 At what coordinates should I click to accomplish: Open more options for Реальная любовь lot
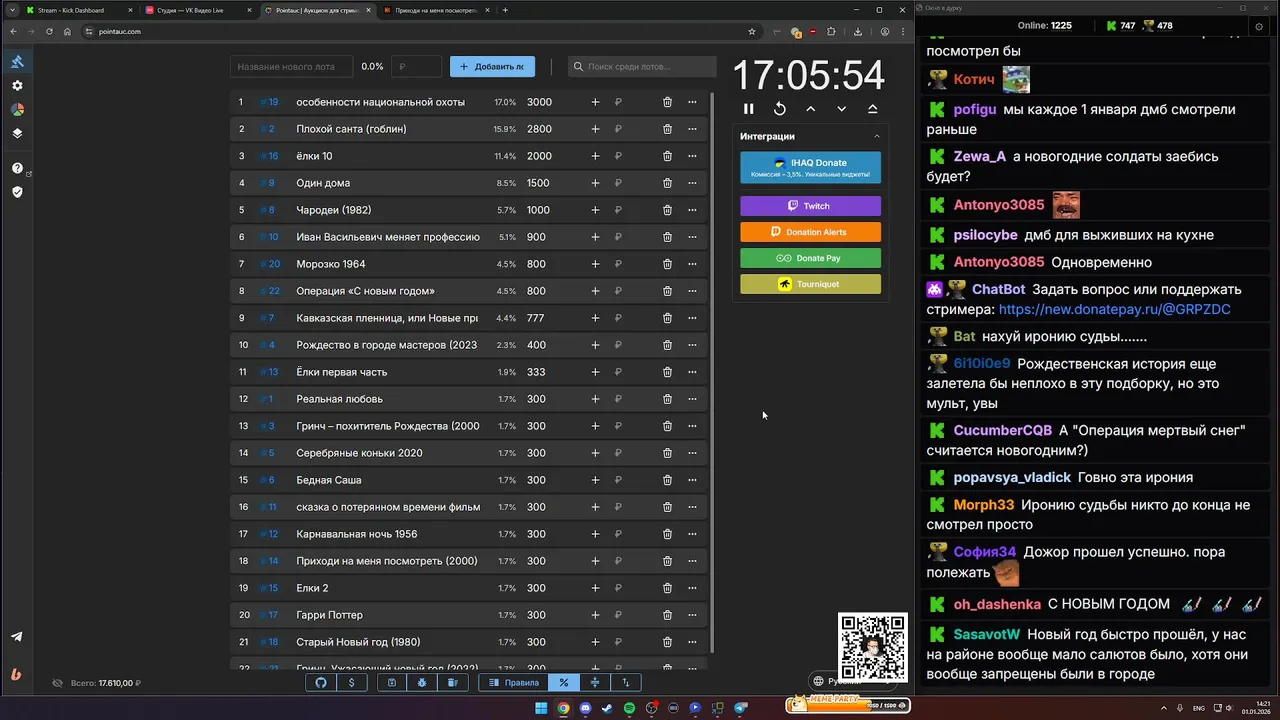tap(692, 399)
